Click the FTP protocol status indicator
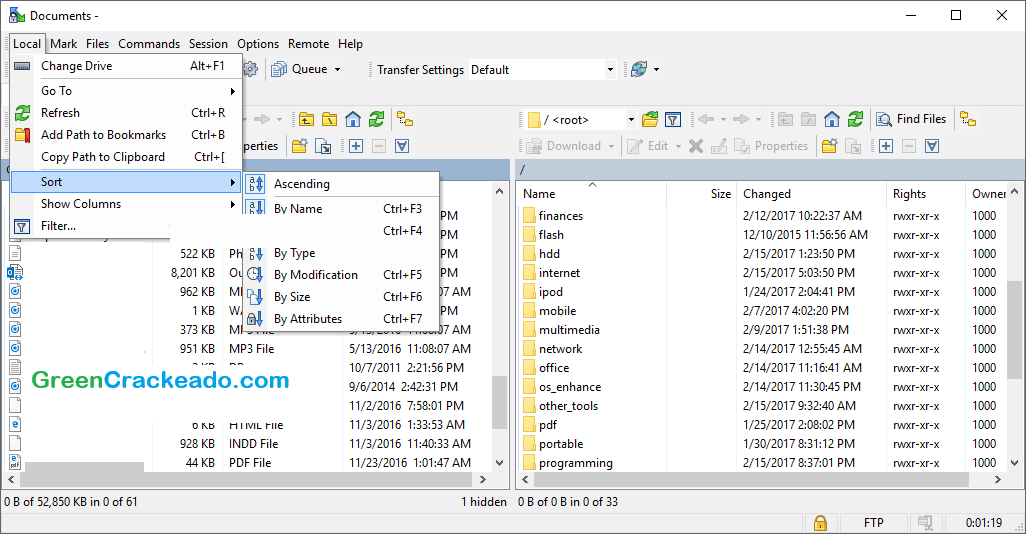This screenshot has width=1026, height=534. tap(874, 522)
